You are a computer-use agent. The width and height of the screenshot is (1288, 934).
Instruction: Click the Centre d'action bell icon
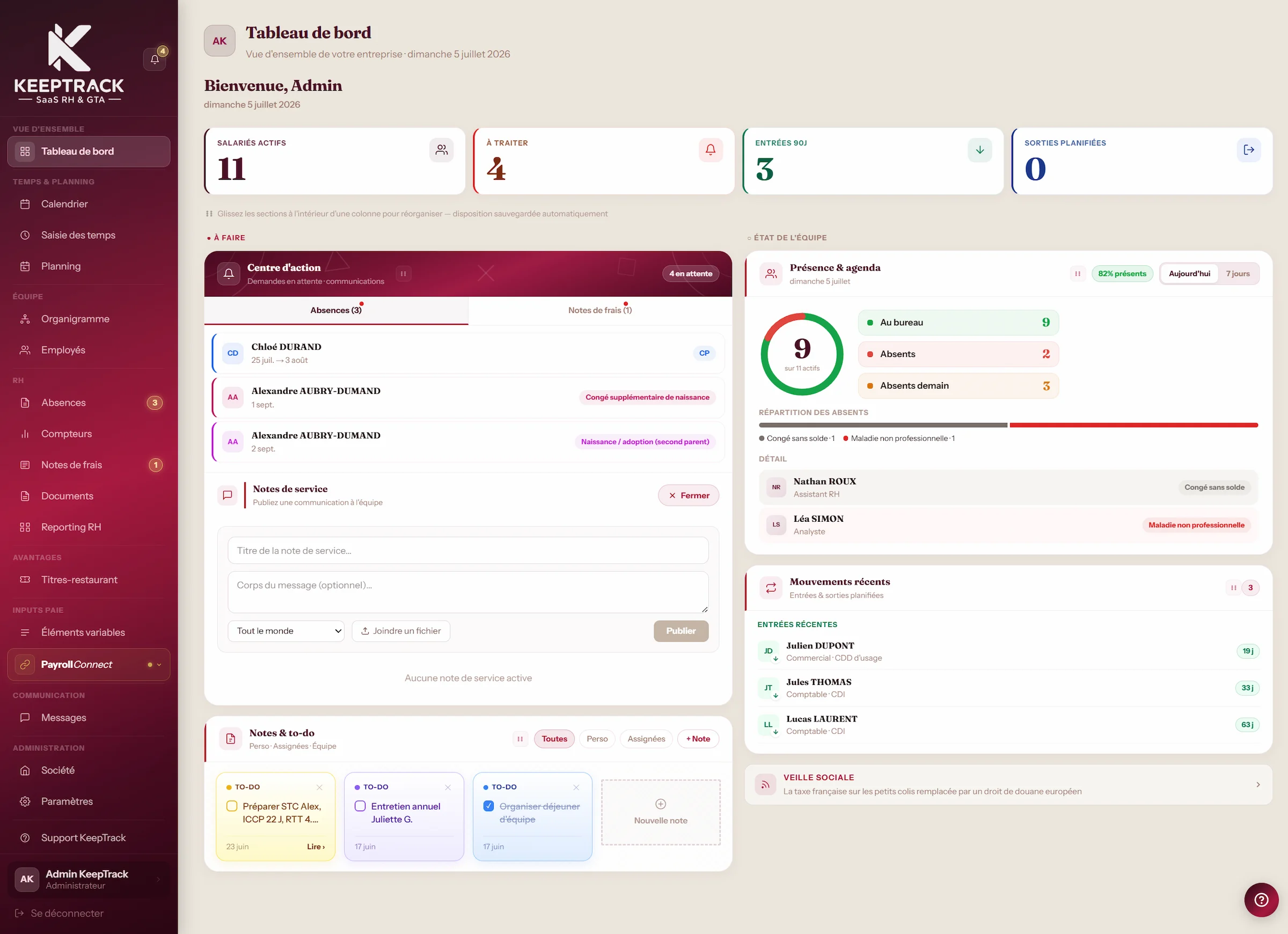[229, 274]
